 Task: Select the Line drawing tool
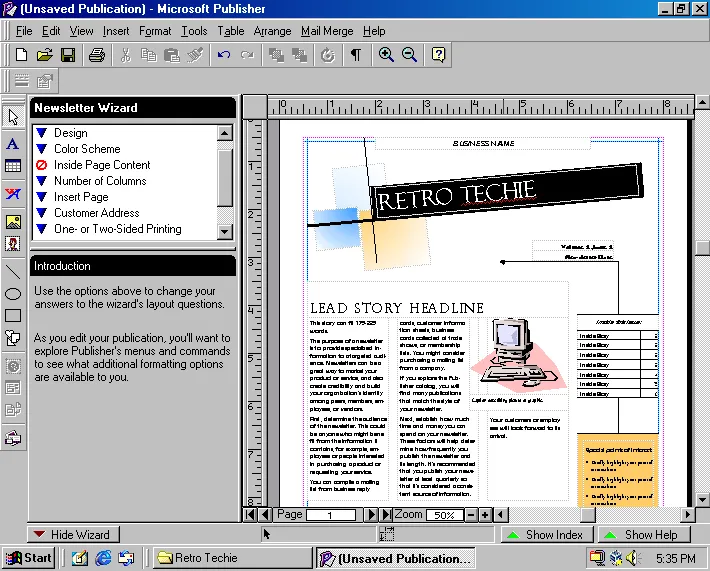click(13, 272)
